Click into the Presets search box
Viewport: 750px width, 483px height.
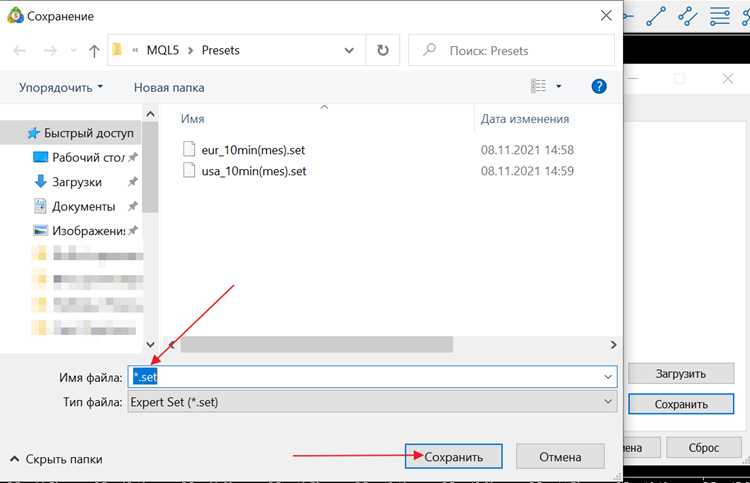point(511,50)
